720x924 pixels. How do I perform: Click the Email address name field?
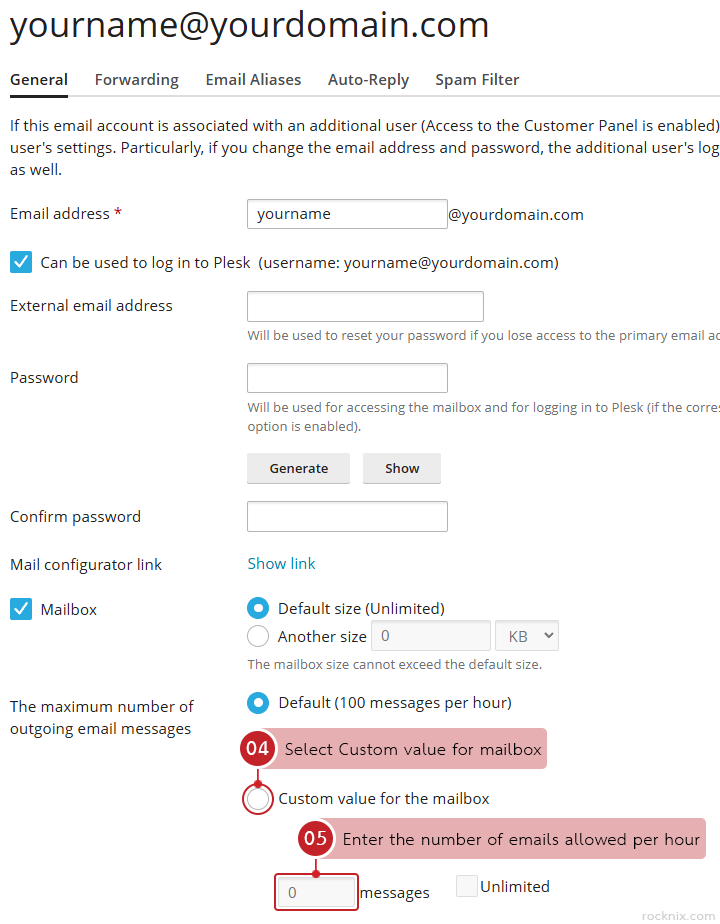pyautogui.click(x=346, y=214)
